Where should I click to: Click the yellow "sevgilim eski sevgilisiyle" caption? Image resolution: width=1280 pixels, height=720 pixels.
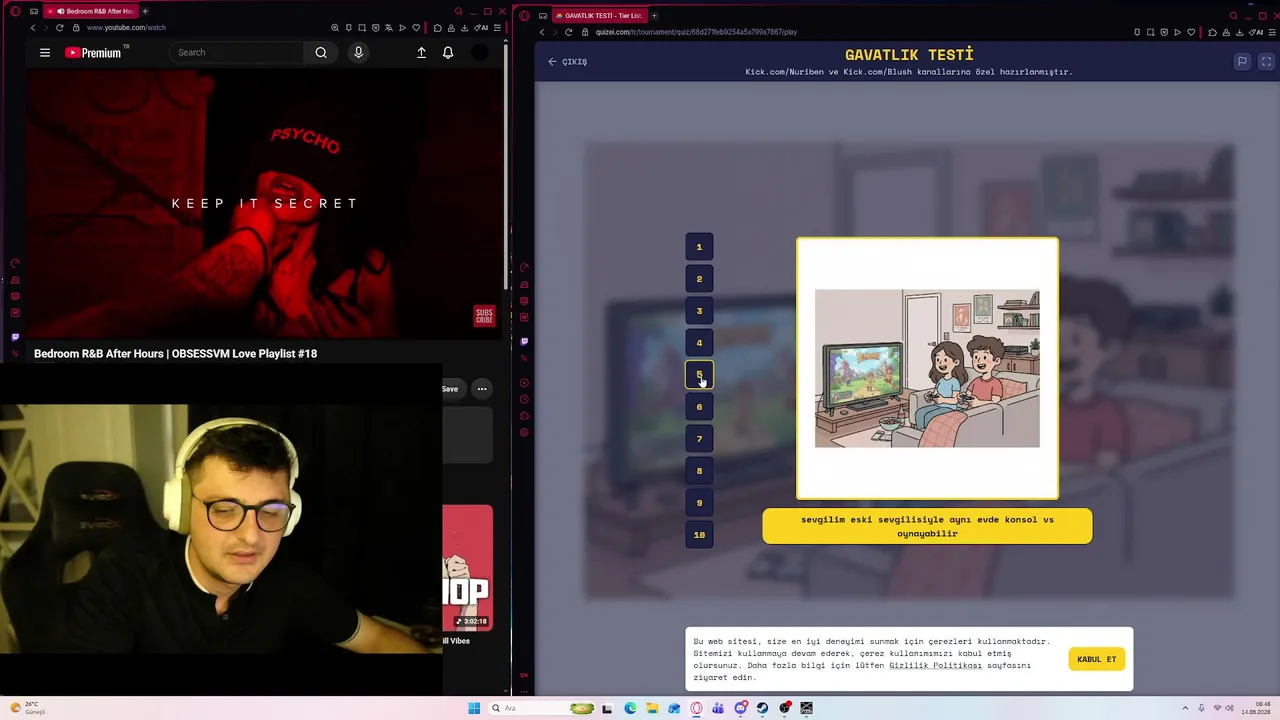[x=927, y=527]
